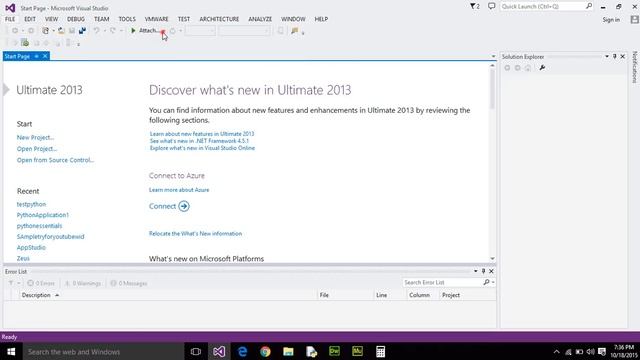Viewport: 640px width, 360px height.
Task: Click the Quick Launch search field
Action: coord(542,7)
